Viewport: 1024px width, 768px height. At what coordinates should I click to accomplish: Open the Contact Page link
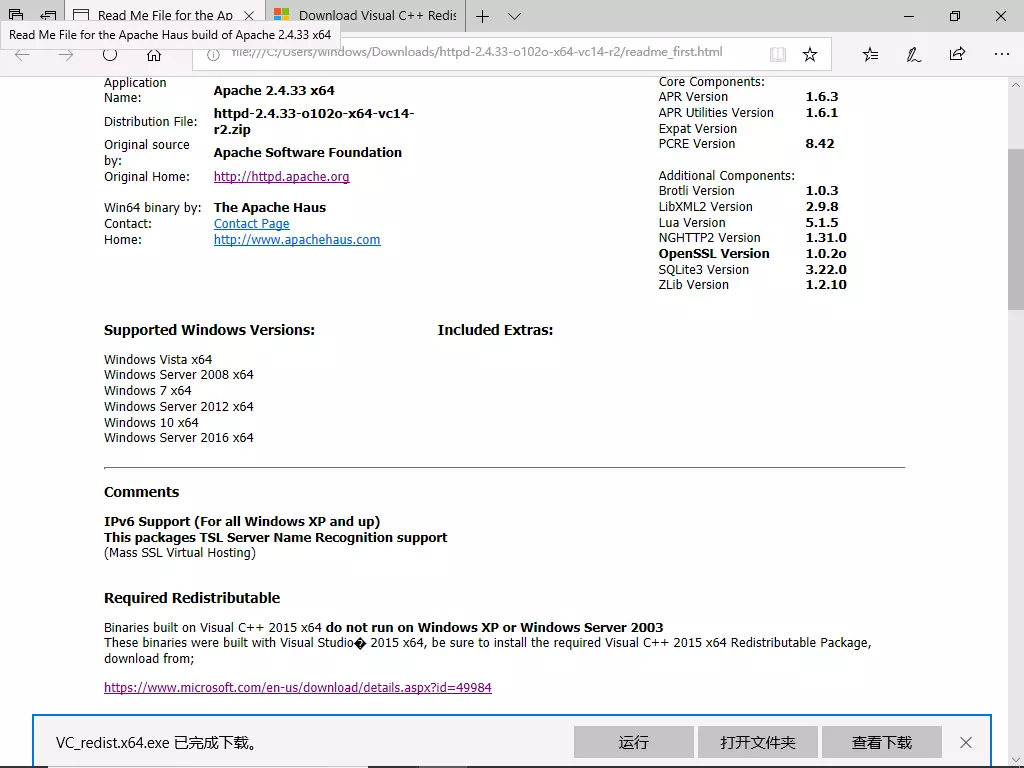[x=251, y=223]
